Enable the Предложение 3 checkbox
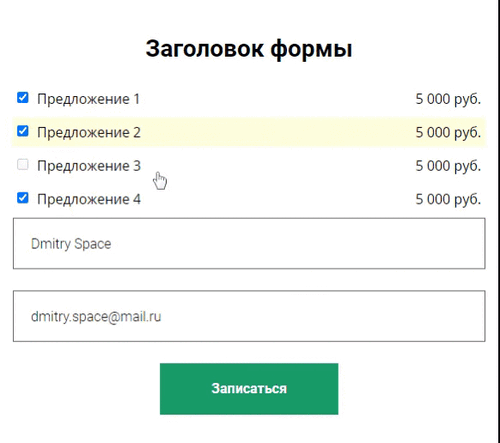Screen dimensions: 500x443 click(x=23, y=164)
